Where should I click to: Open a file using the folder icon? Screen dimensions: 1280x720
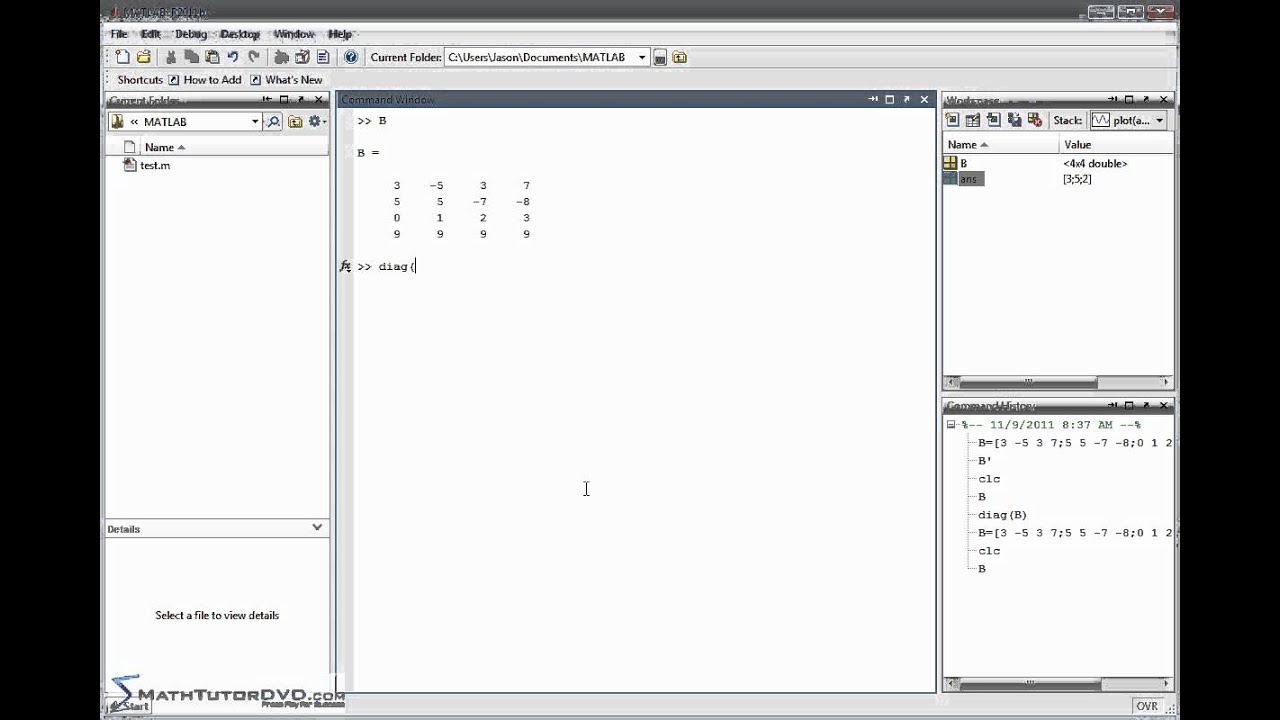[143, 57]
